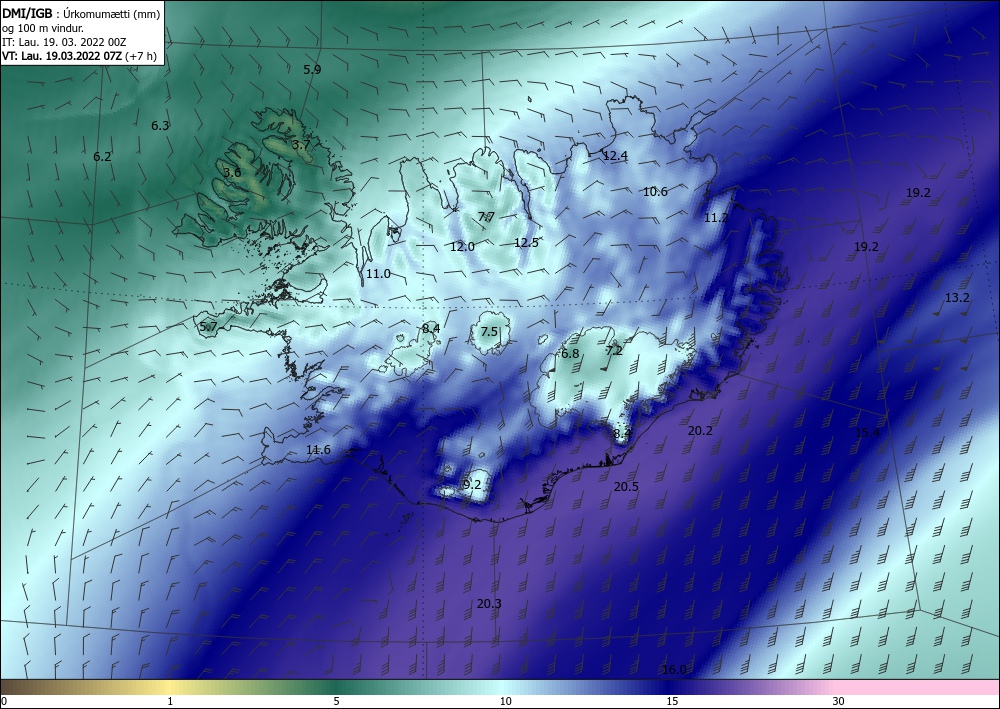Click the 10.6 value label

pos(655,191)
